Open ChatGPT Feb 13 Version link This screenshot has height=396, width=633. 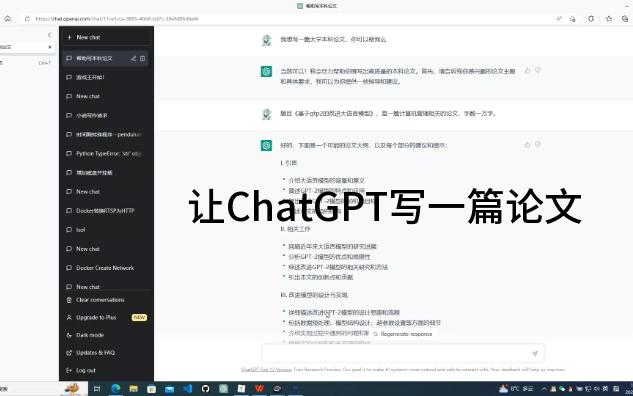(266, 369)
